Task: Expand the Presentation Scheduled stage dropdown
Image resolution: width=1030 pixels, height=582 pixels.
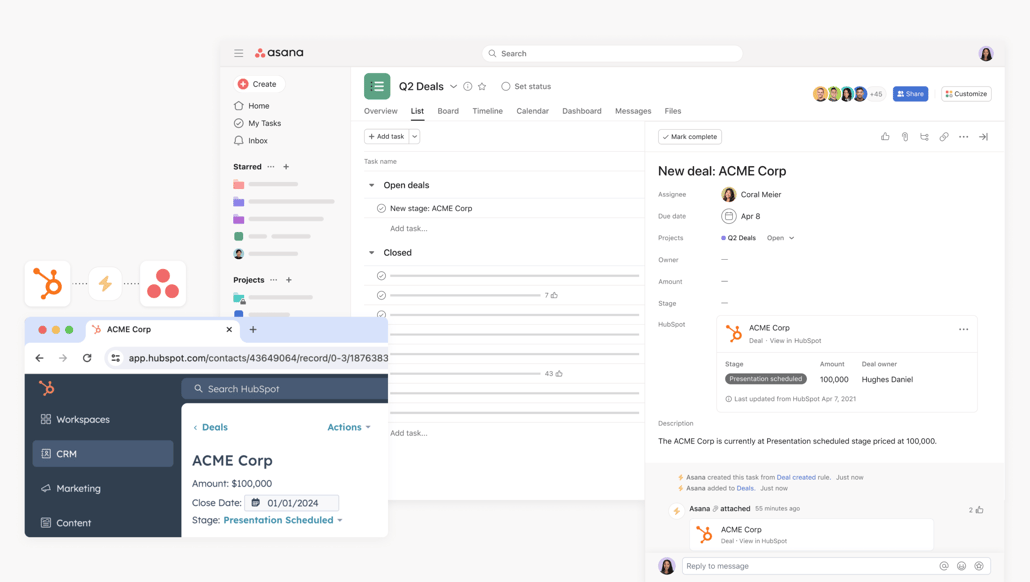Action: (x=340, y=521)
